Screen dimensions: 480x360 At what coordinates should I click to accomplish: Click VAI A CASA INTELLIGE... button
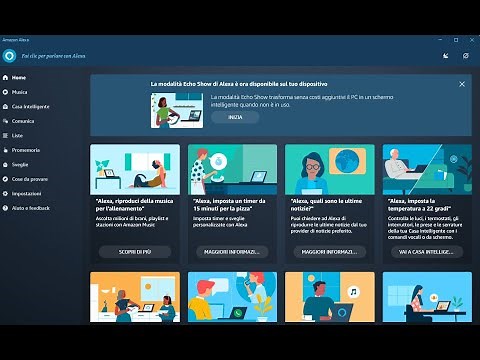click(427, 252)
